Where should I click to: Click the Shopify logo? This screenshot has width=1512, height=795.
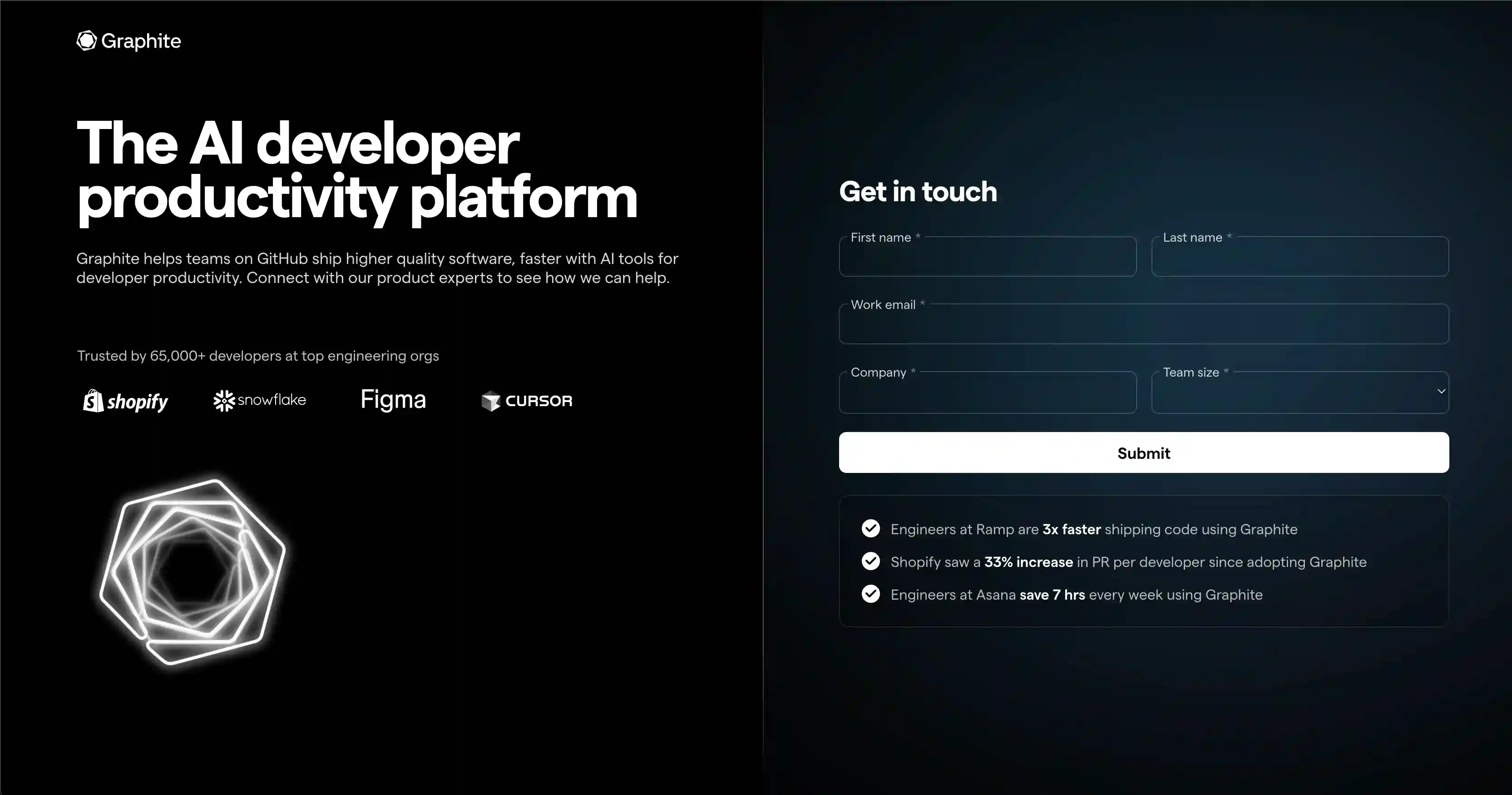click(126, 401)
